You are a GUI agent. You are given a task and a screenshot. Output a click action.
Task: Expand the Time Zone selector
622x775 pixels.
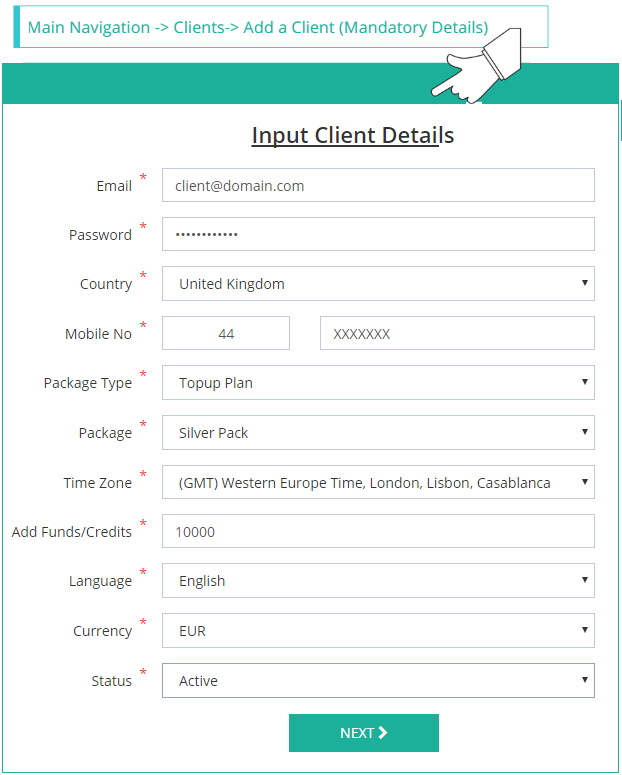(x=378, y=482)
